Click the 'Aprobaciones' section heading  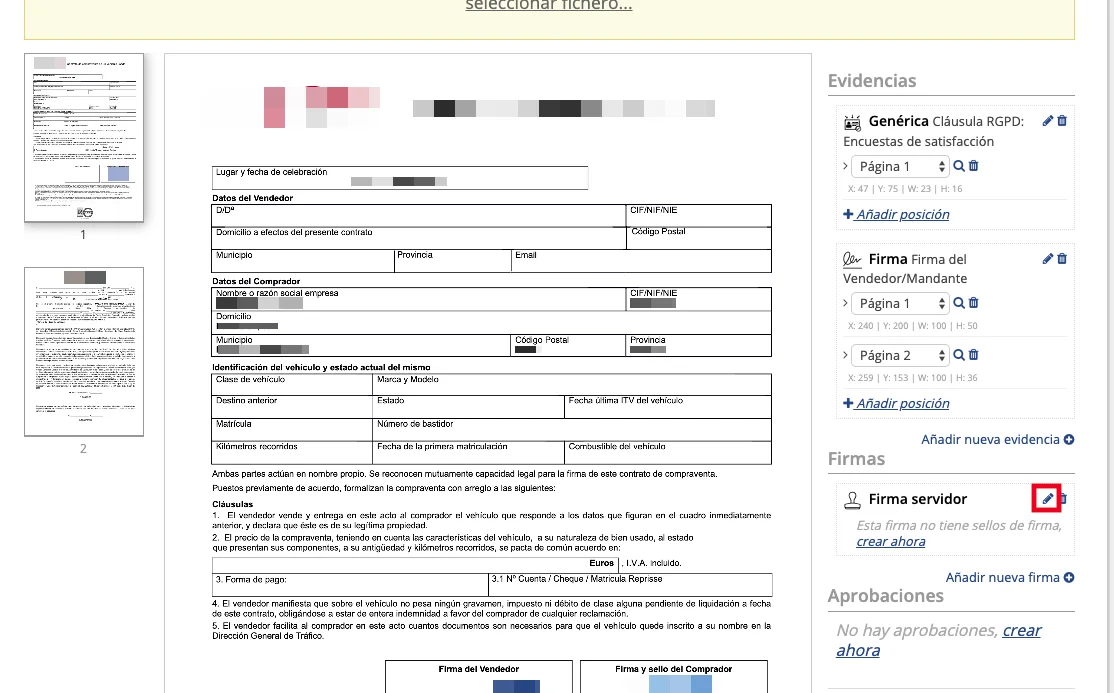point(885,596)
